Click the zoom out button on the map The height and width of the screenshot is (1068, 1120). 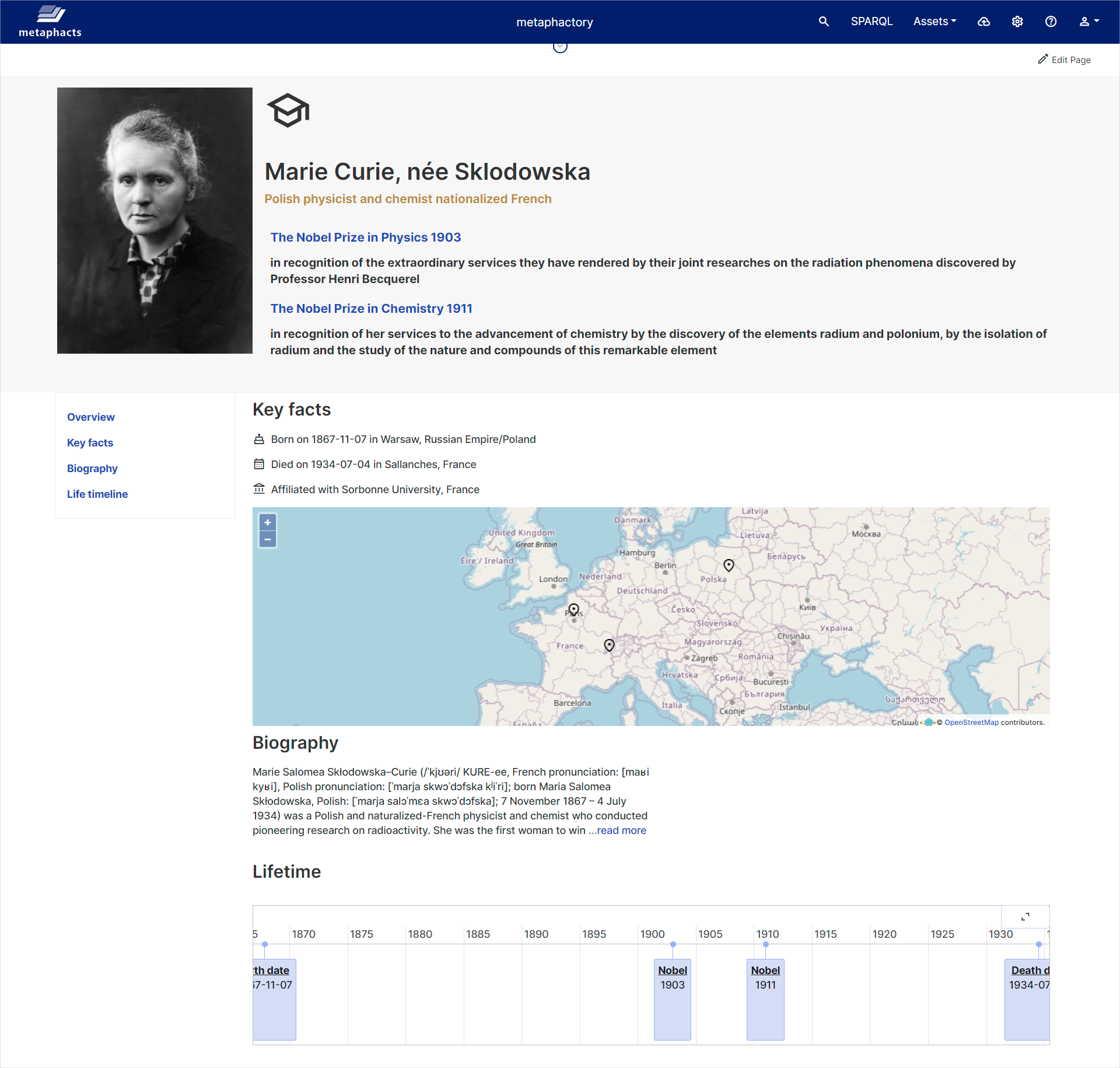(x=267, y=539)
